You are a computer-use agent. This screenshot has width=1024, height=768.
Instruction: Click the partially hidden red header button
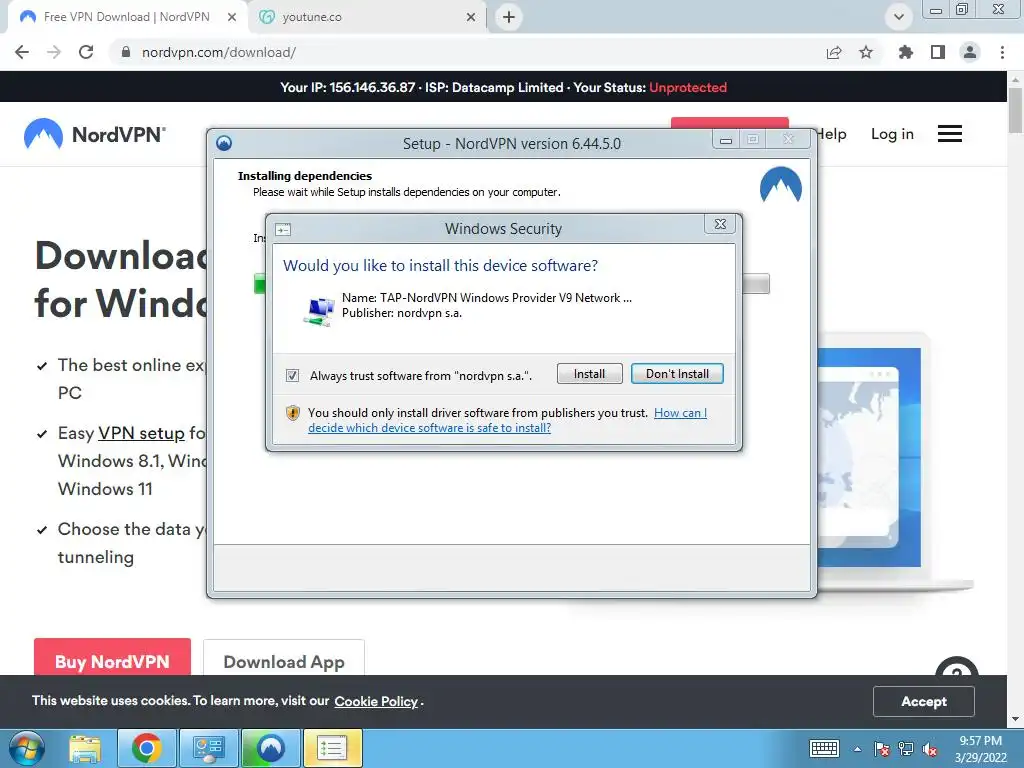(729, 123)
